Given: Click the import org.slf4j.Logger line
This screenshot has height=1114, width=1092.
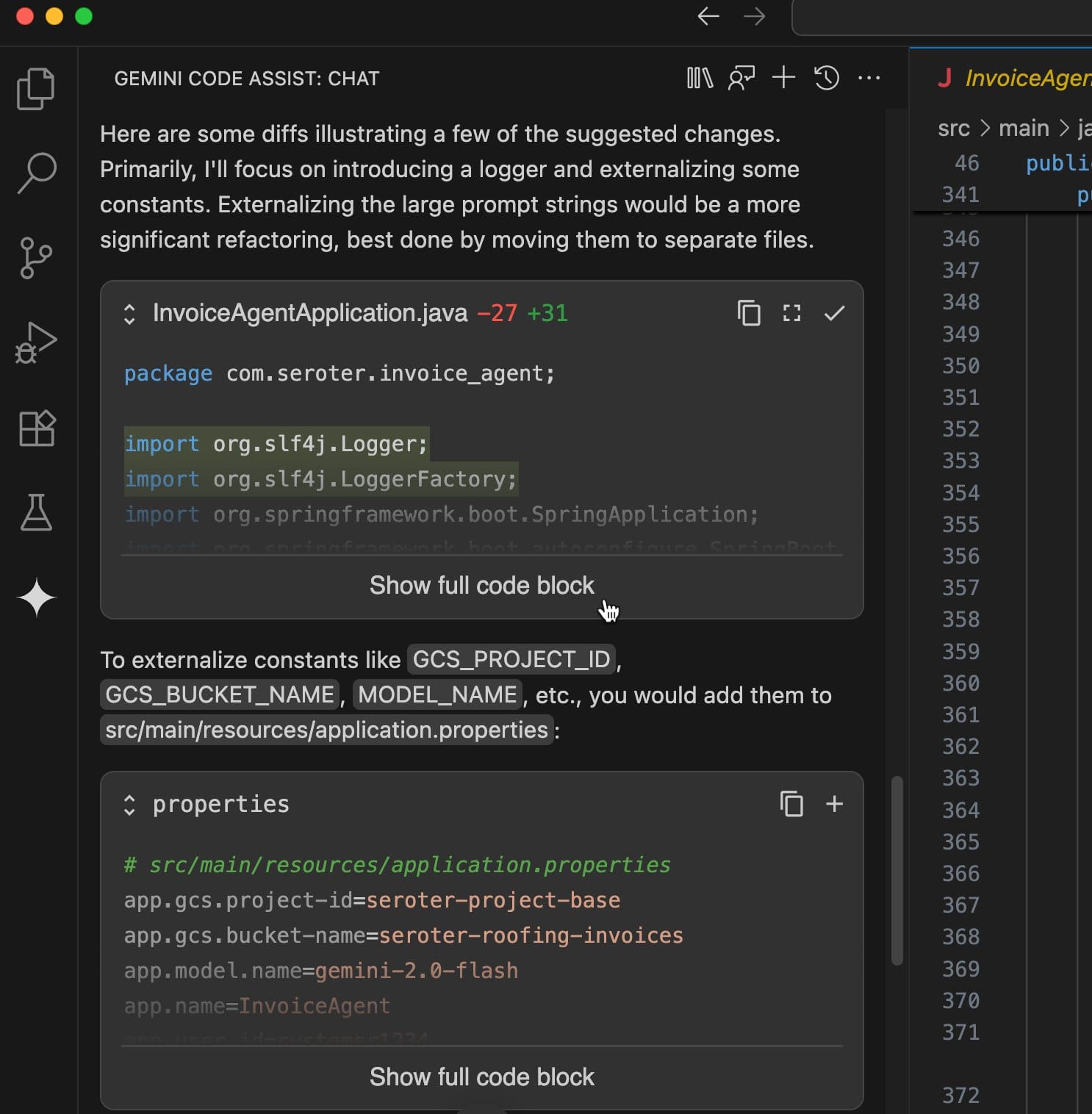Looking at the screenshot, I should 276,444.
